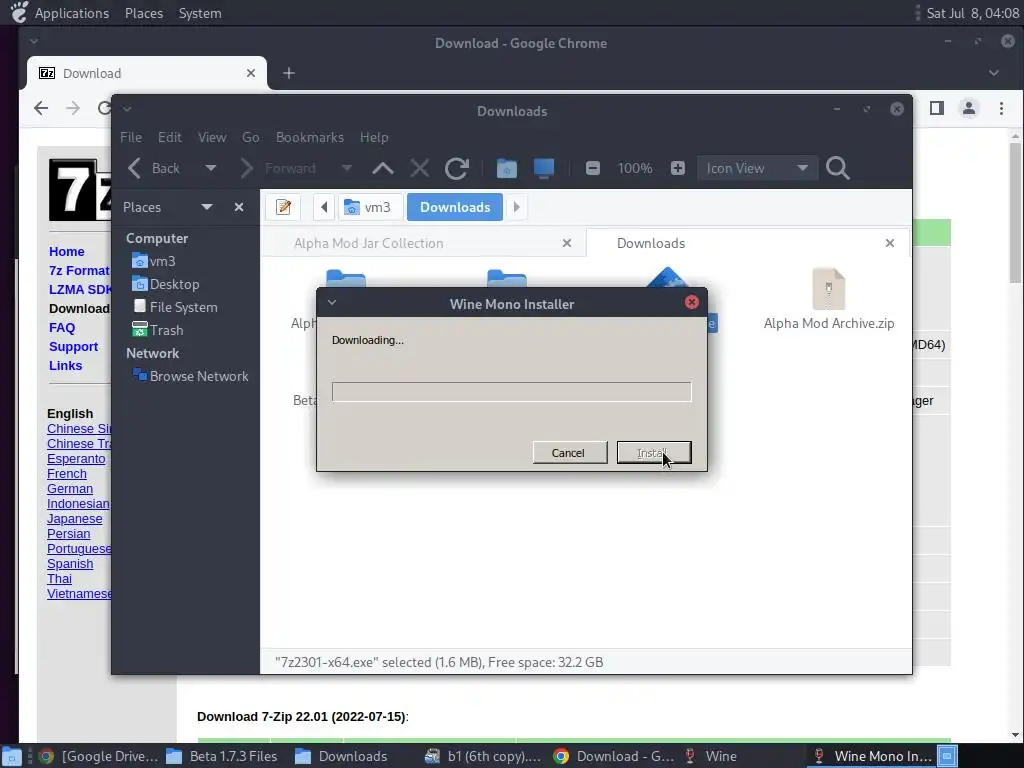Viewport: 1024px width, 768px height.
Task: Close the Alpha Mod Jar Collection tab
Action: [567, 243]
